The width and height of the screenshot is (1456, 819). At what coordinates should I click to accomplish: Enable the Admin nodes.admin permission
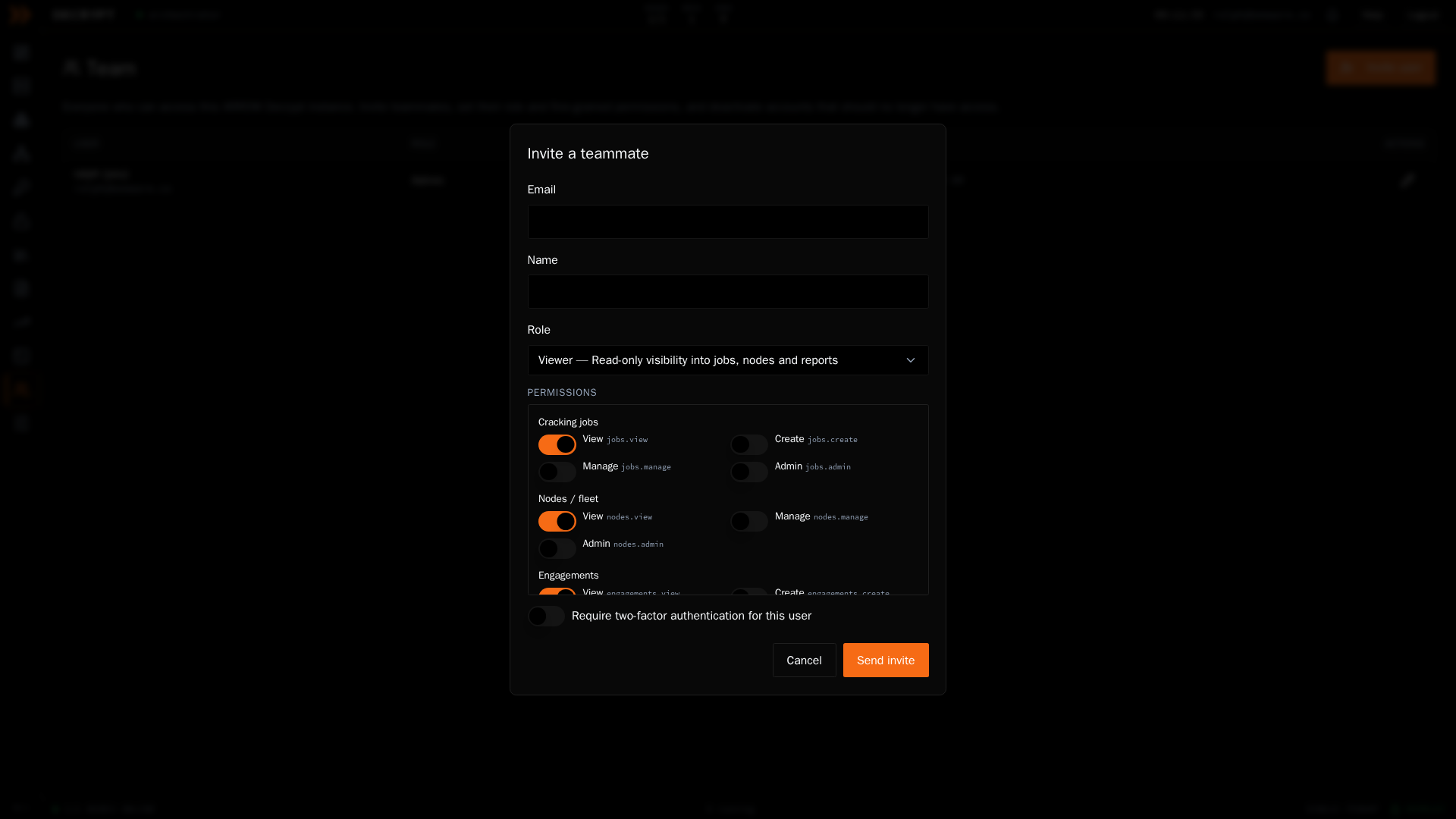[557, 548]
